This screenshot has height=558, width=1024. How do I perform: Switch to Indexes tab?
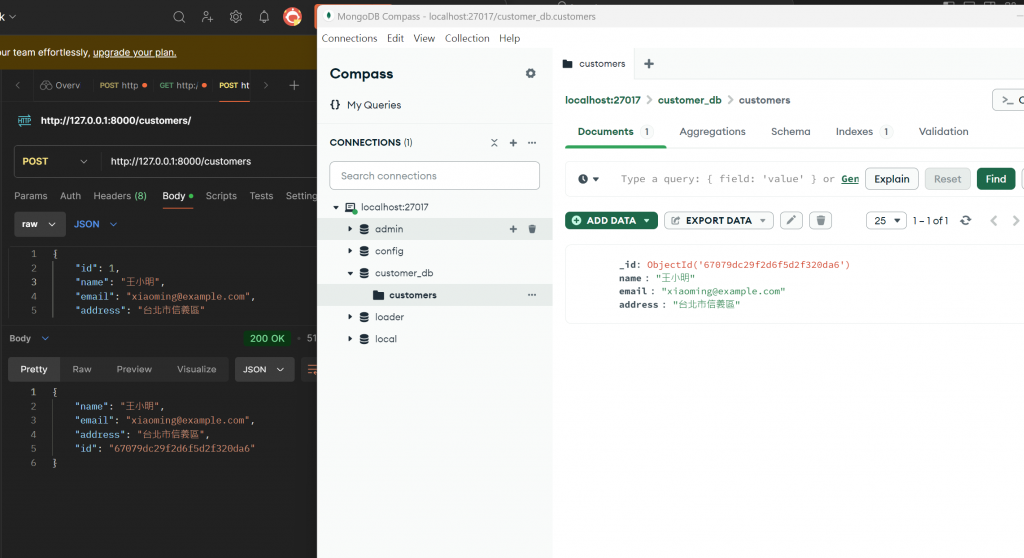pos(863,131)
